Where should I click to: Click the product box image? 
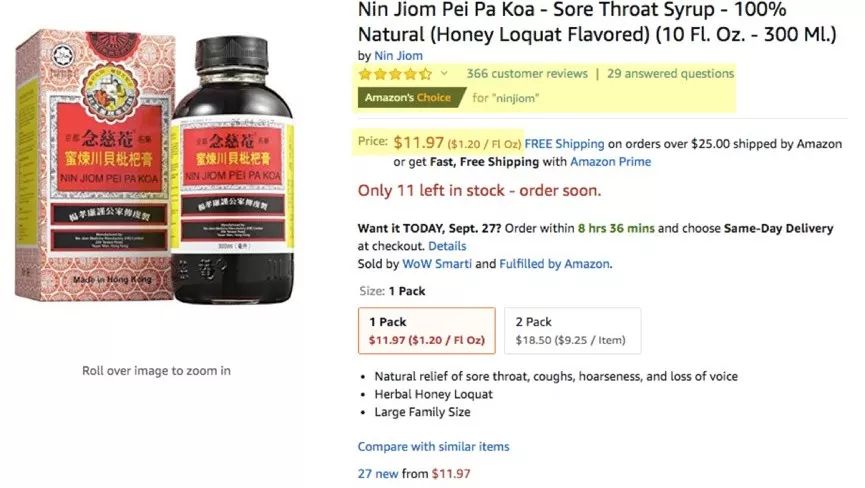pos(94,165)
